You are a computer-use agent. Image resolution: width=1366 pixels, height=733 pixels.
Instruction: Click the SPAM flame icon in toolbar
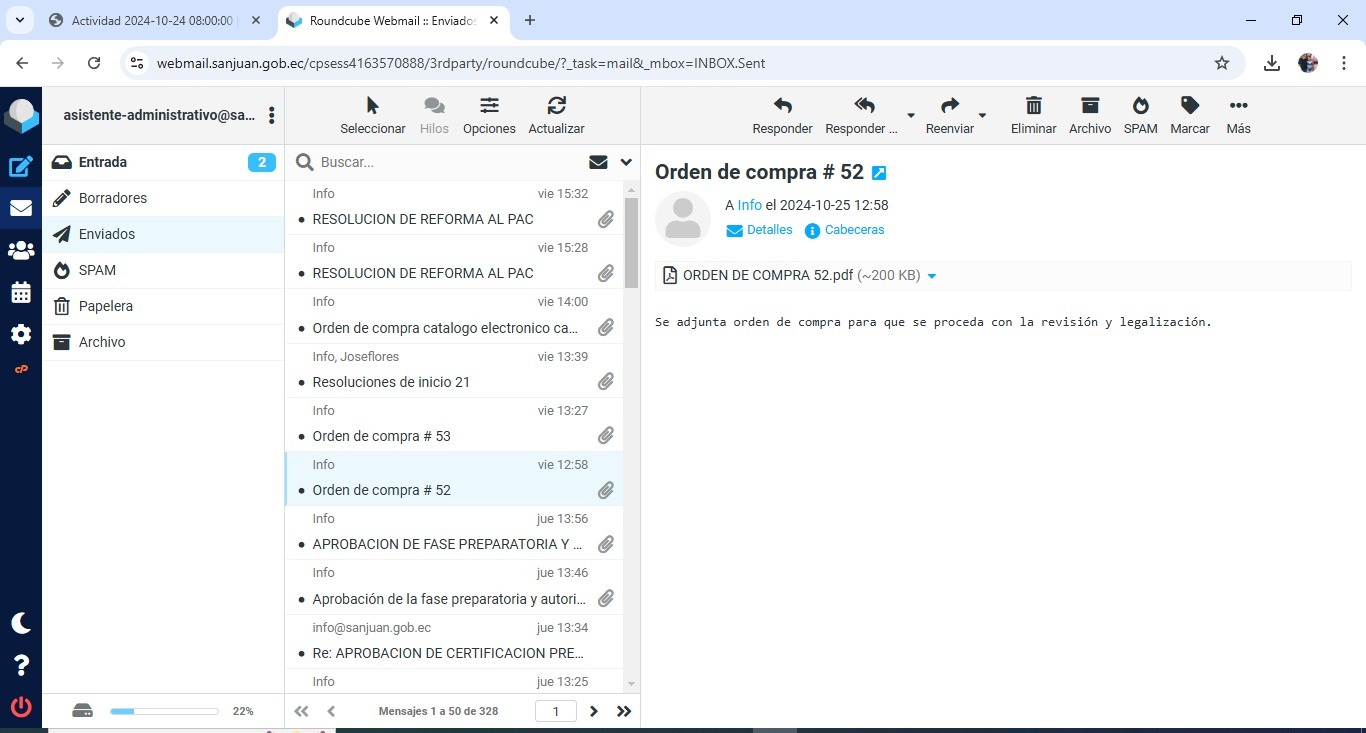(x=1140, y=106)
